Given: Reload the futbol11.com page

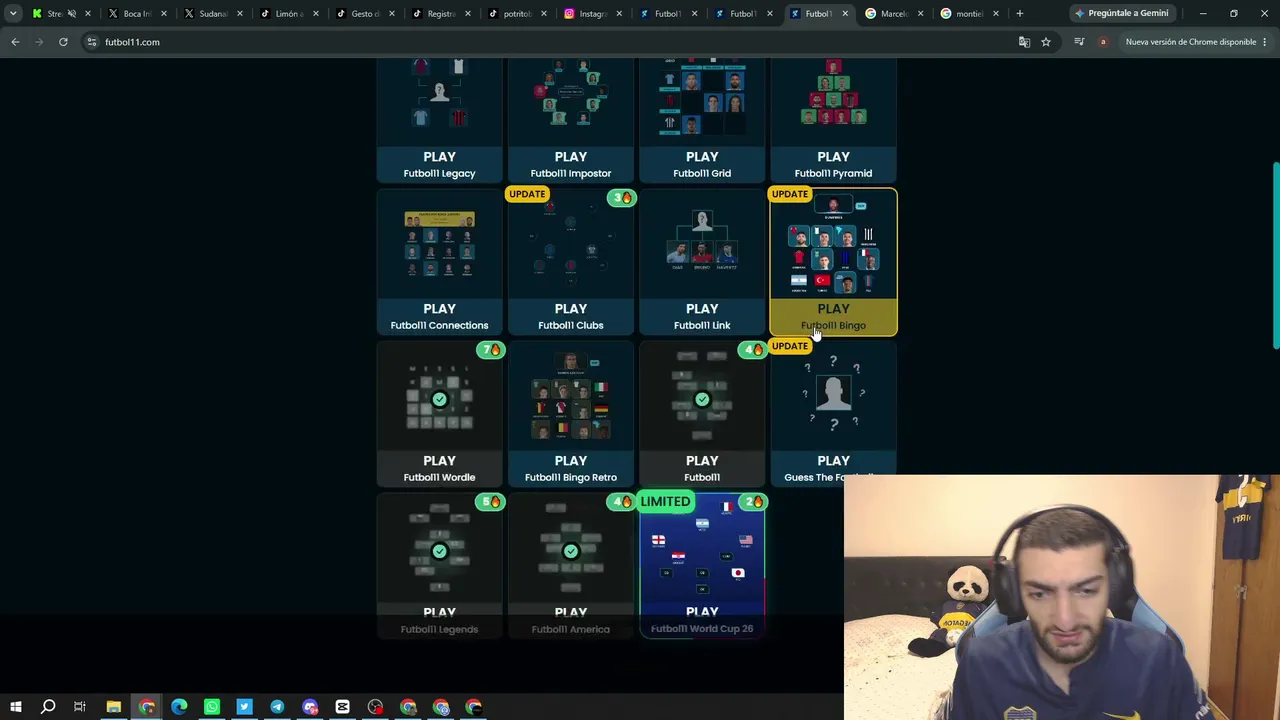Looking at the screenshot, I should click(x=63, y=42).
